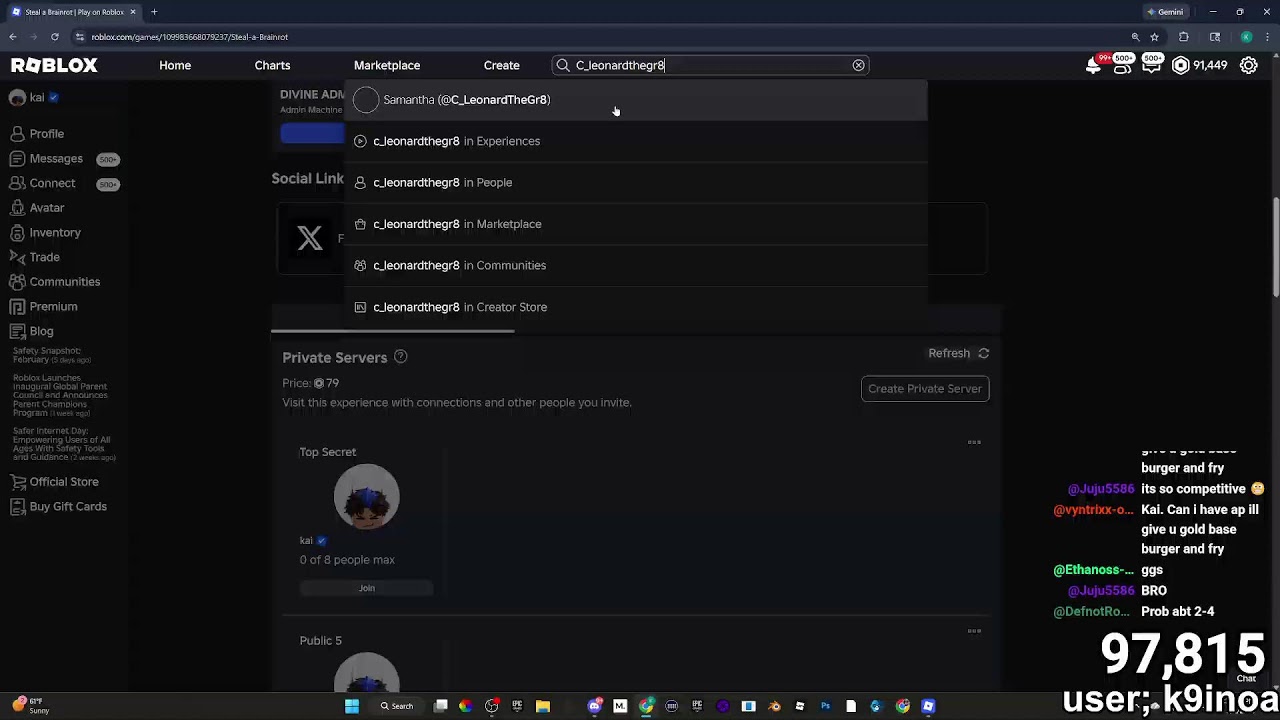The image size is (1280, 720).
Task: Open the Chrome profile avatar
Action: pyautogui.click(x=1246, y=37)
